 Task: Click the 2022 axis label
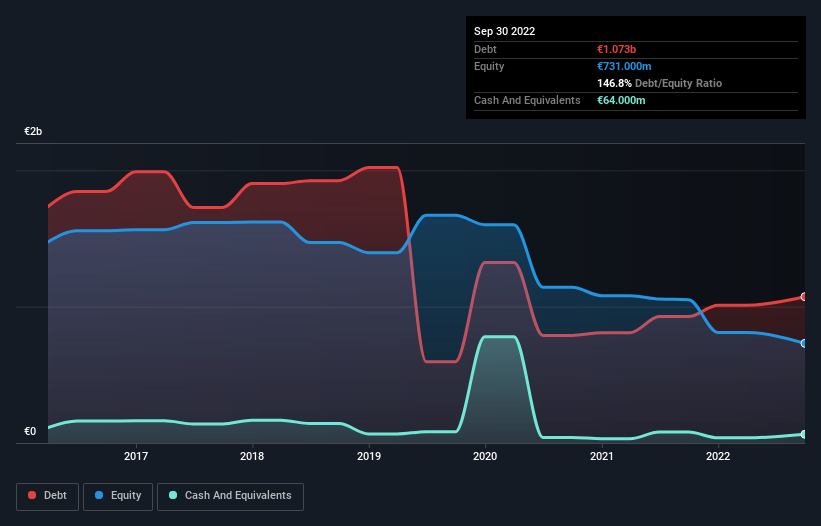click(718, 456)
